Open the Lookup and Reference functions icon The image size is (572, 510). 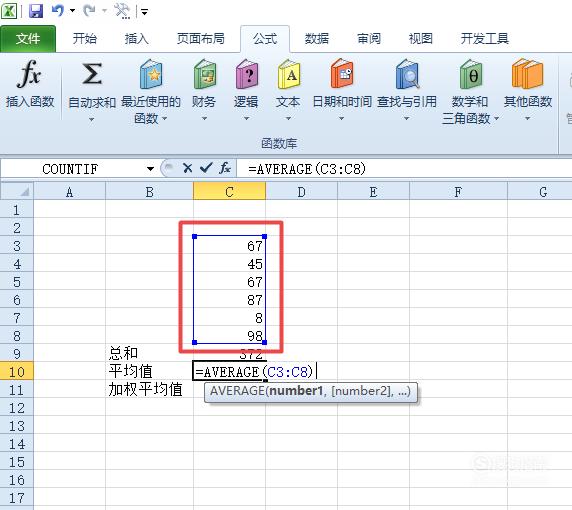[407, 74]
